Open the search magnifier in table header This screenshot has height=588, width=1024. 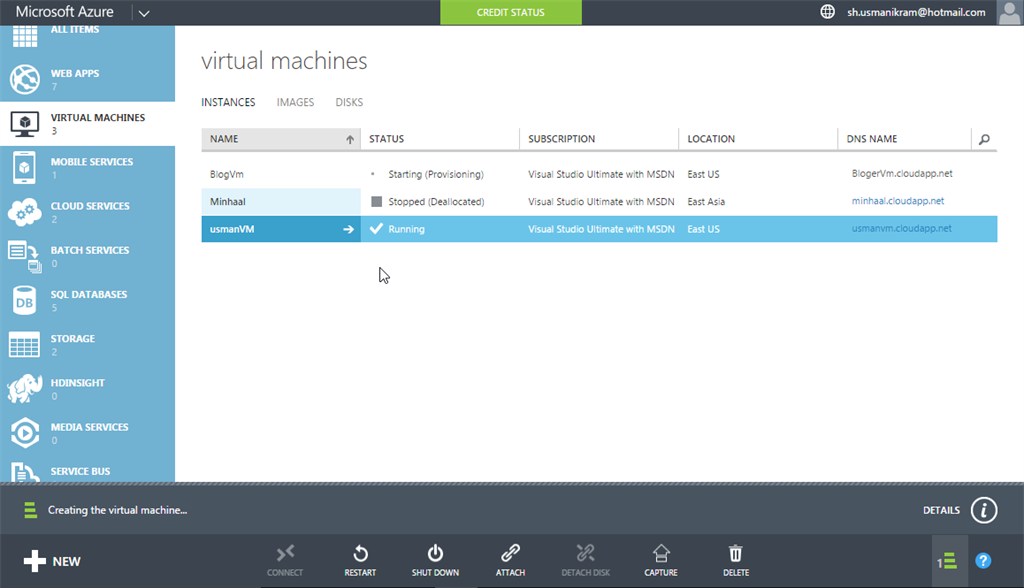(984, 139)
